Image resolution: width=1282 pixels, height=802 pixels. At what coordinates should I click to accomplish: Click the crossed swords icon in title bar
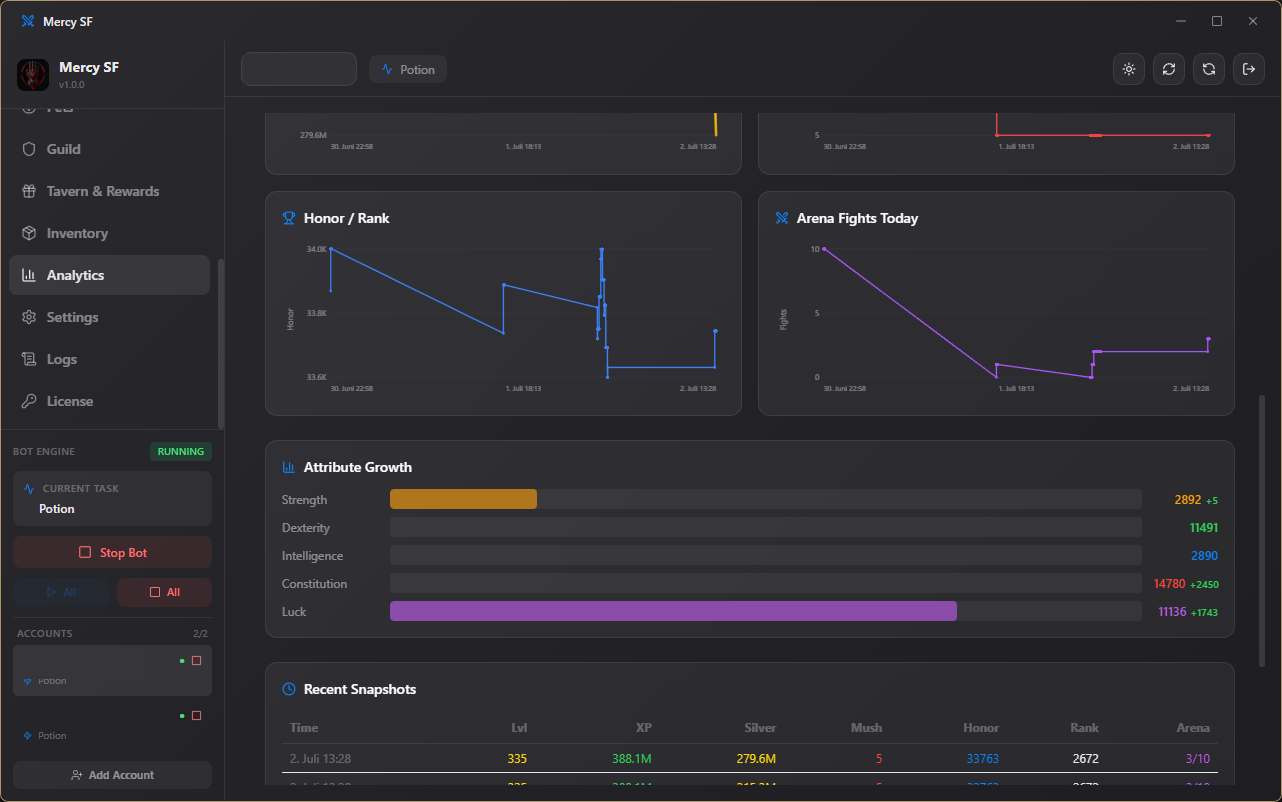click(x=28, y=21)
